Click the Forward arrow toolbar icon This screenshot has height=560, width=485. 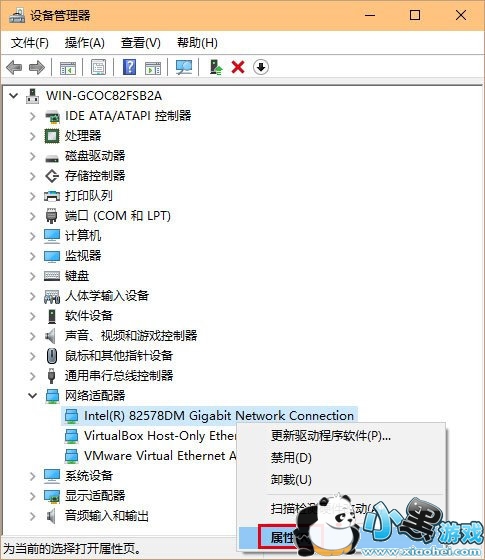37,67
